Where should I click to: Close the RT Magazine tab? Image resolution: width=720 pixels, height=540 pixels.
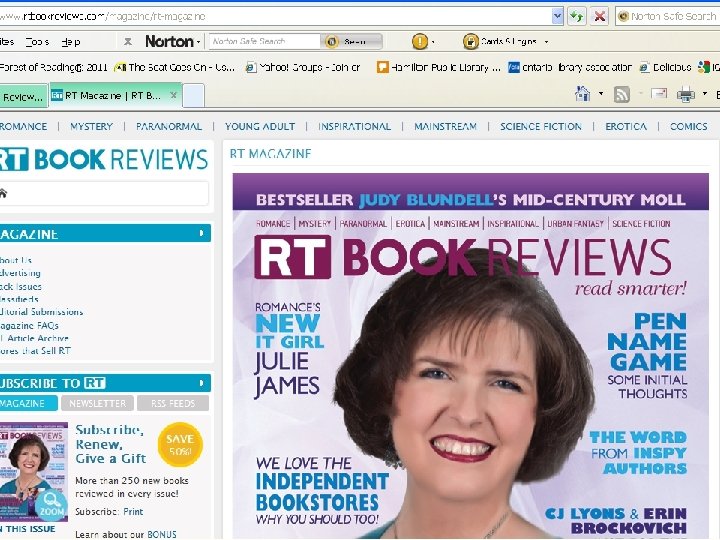click(x=173, y=95)
